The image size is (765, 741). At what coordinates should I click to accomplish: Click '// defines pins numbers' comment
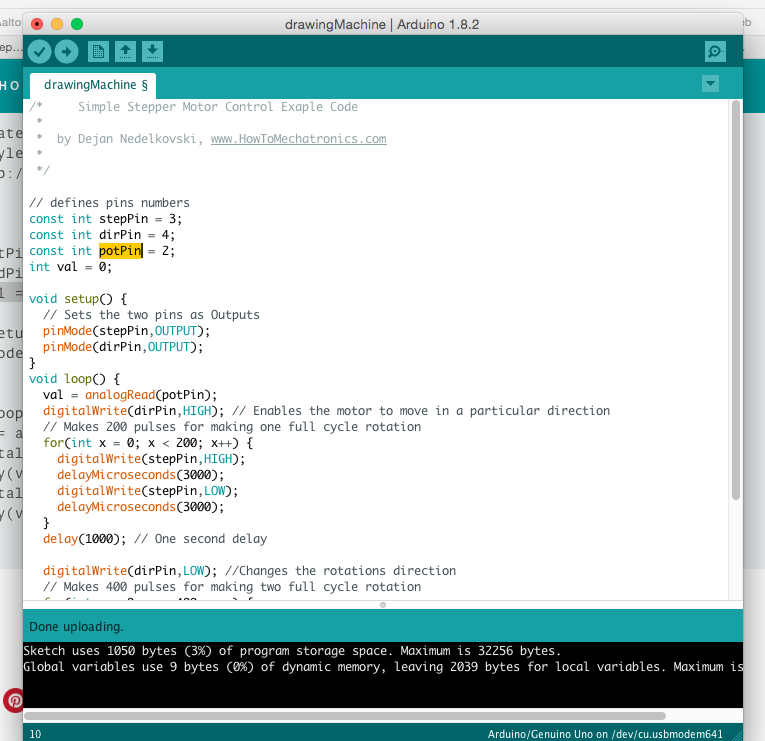[109, 202]
